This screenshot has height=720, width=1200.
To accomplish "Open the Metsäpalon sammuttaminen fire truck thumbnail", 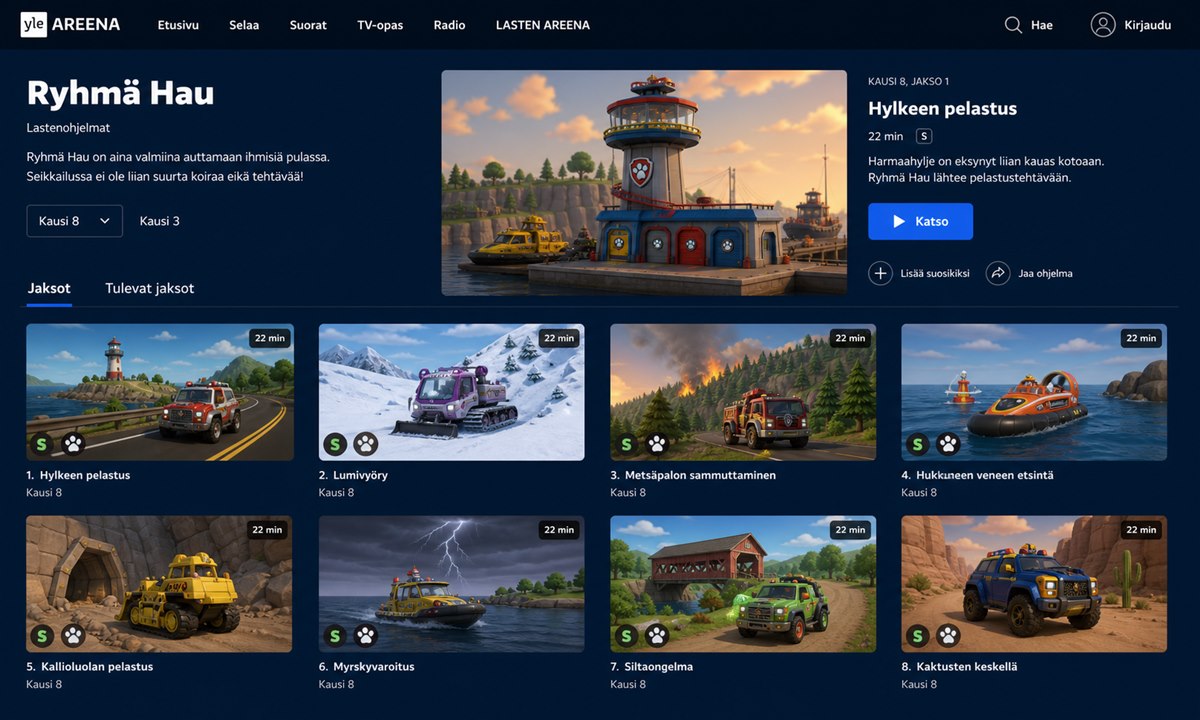I will pos(743,392).
